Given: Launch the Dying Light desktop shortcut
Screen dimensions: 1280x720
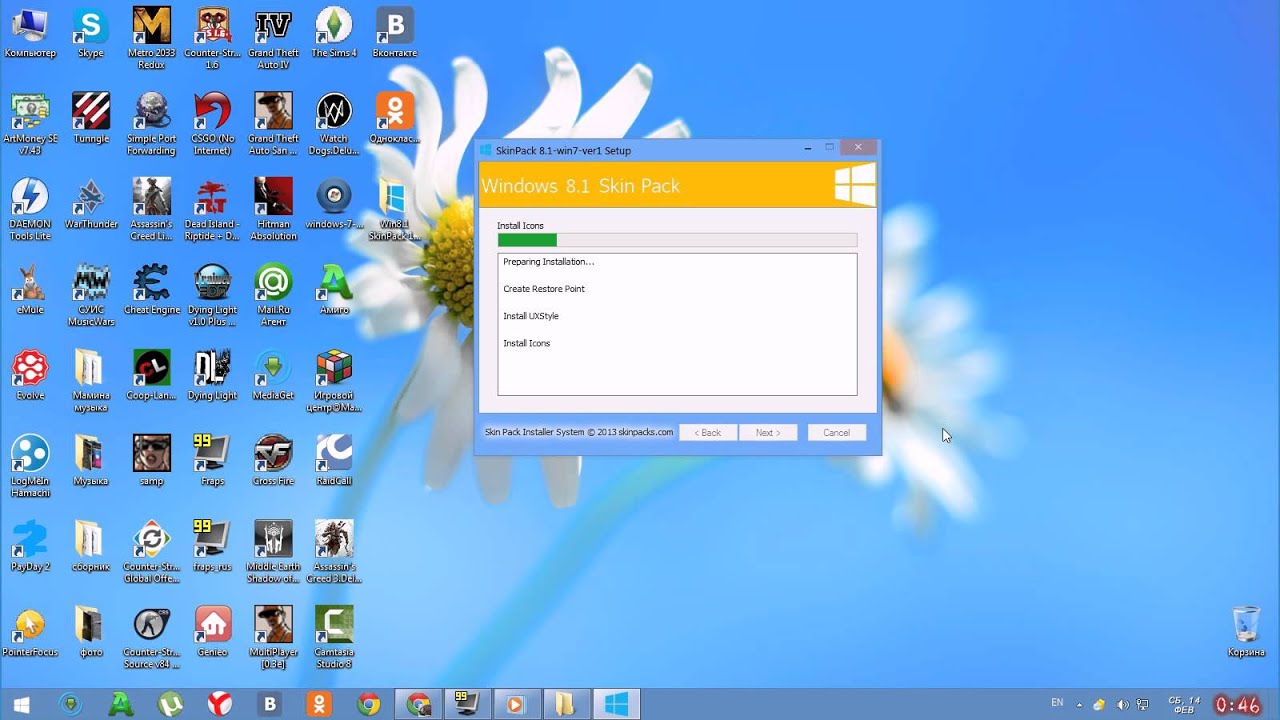Looking at the screenshot, I should 212,375.
